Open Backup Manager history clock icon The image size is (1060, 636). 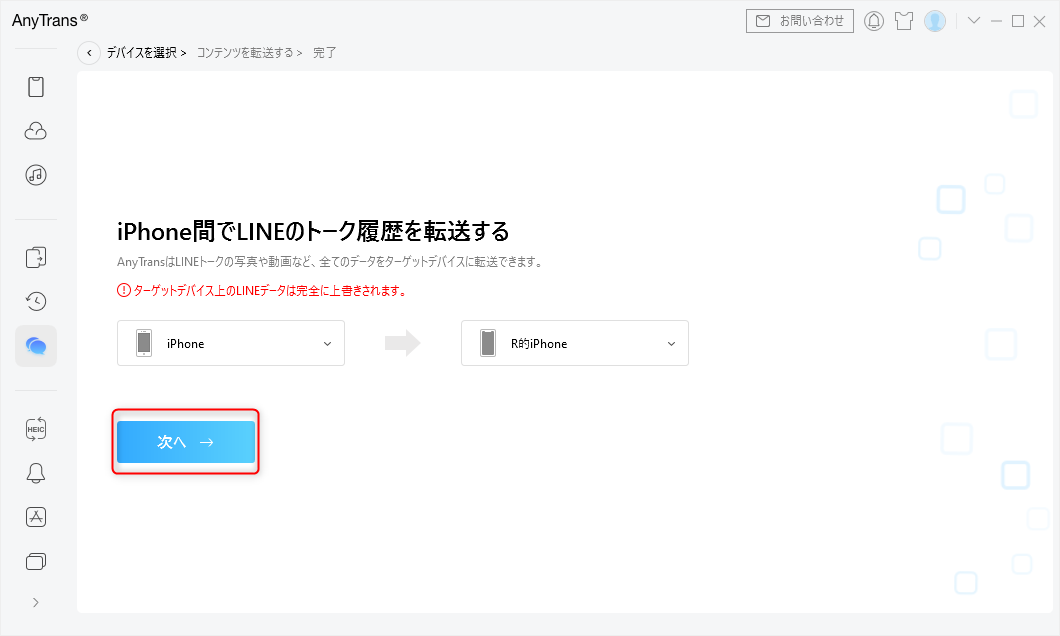pos(36,301)
